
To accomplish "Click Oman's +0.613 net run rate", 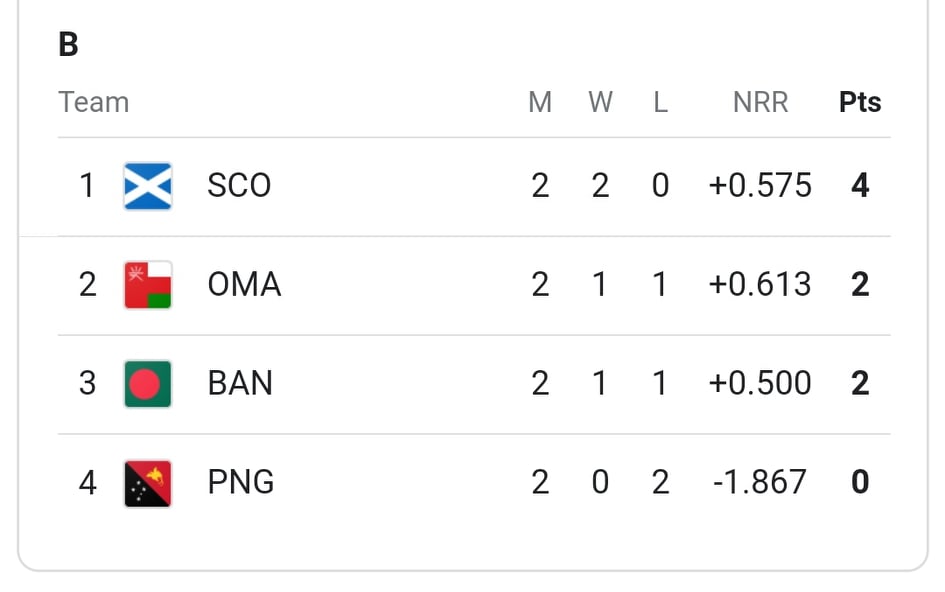I will point(760,284).
